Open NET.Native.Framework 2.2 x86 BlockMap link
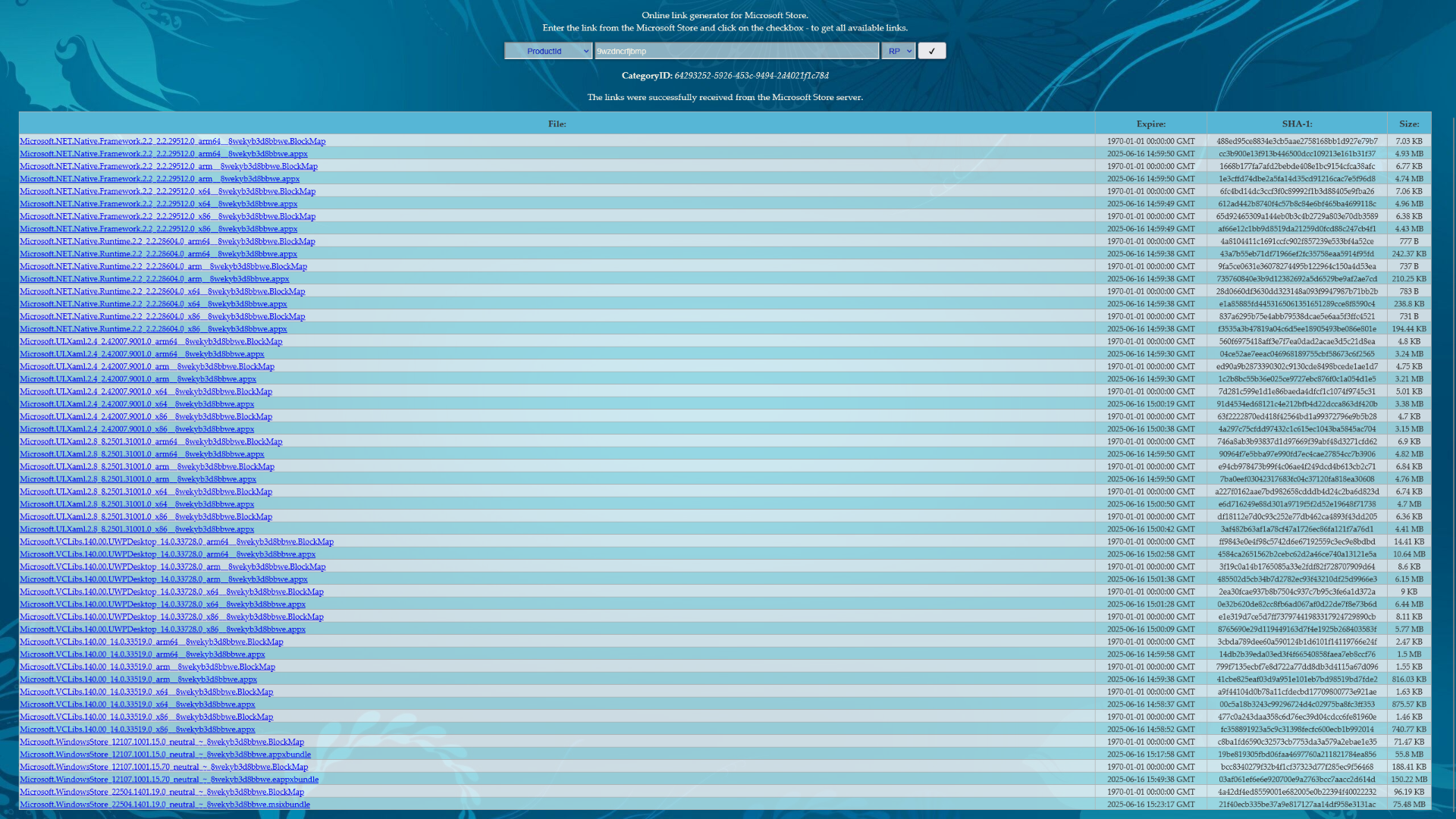Viewport: 1456px width, 819px height. point(168,216)
